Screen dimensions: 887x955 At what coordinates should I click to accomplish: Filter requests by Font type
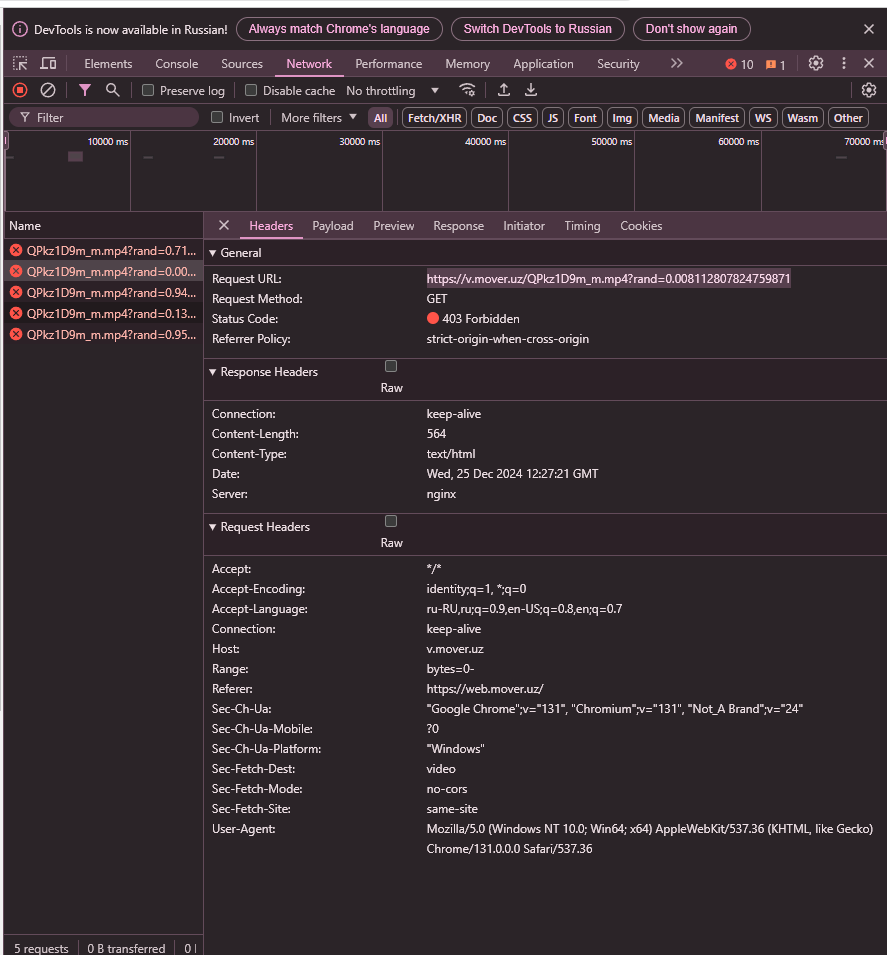[585, 118]
